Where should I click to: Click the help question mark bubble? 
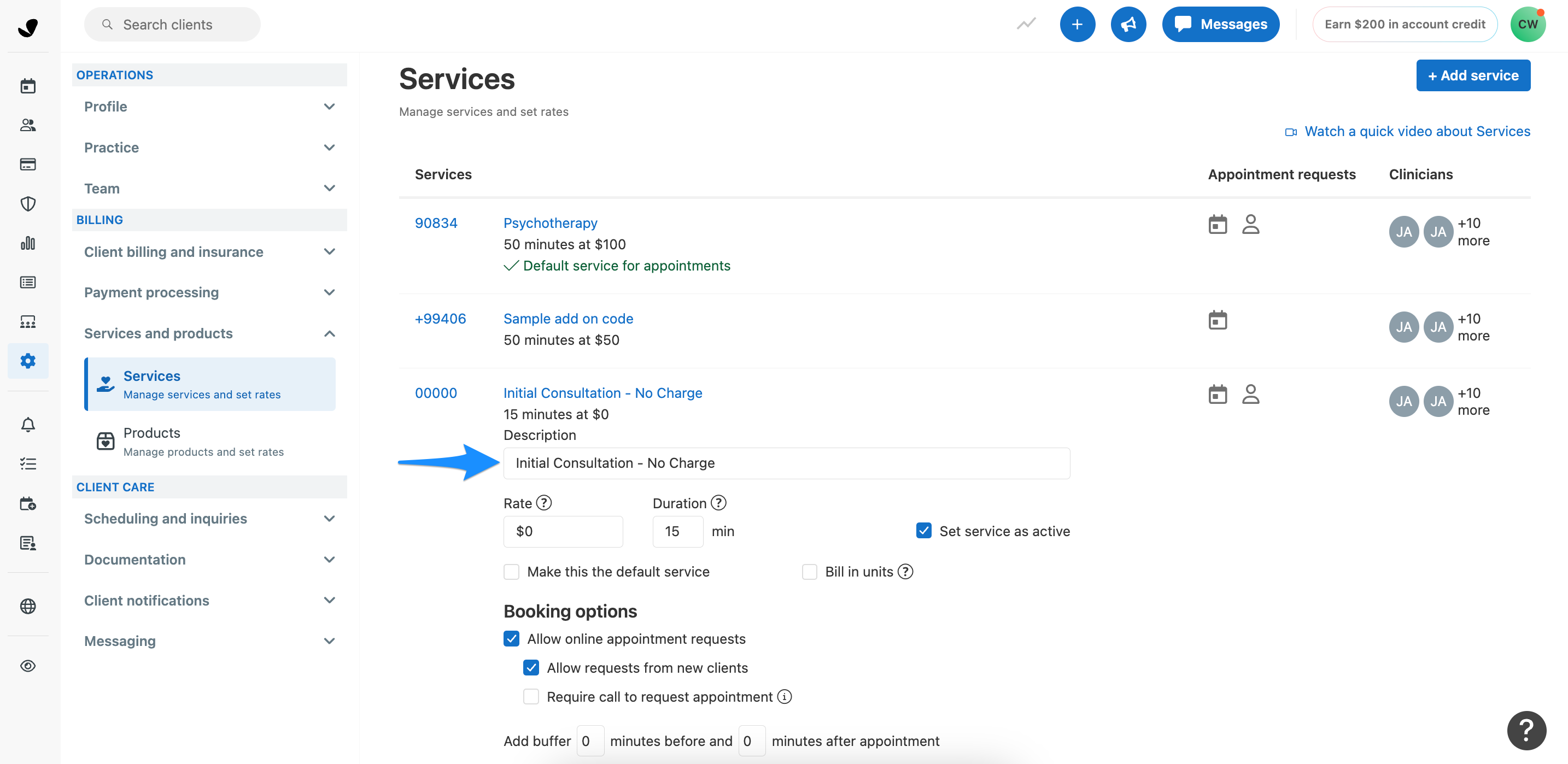tap(1526, 731)
